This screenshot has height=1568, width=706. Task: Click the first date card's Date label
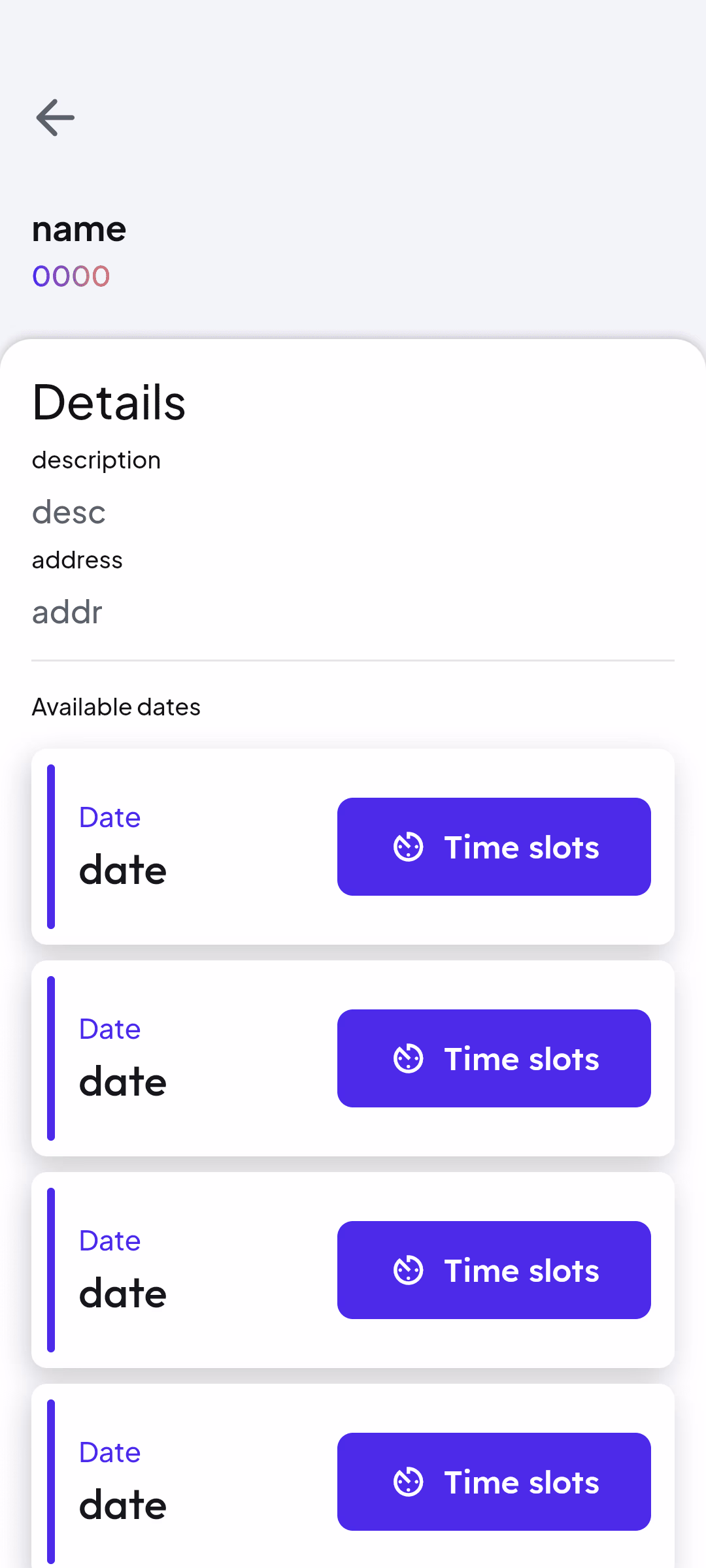click(x=109, y=817)
